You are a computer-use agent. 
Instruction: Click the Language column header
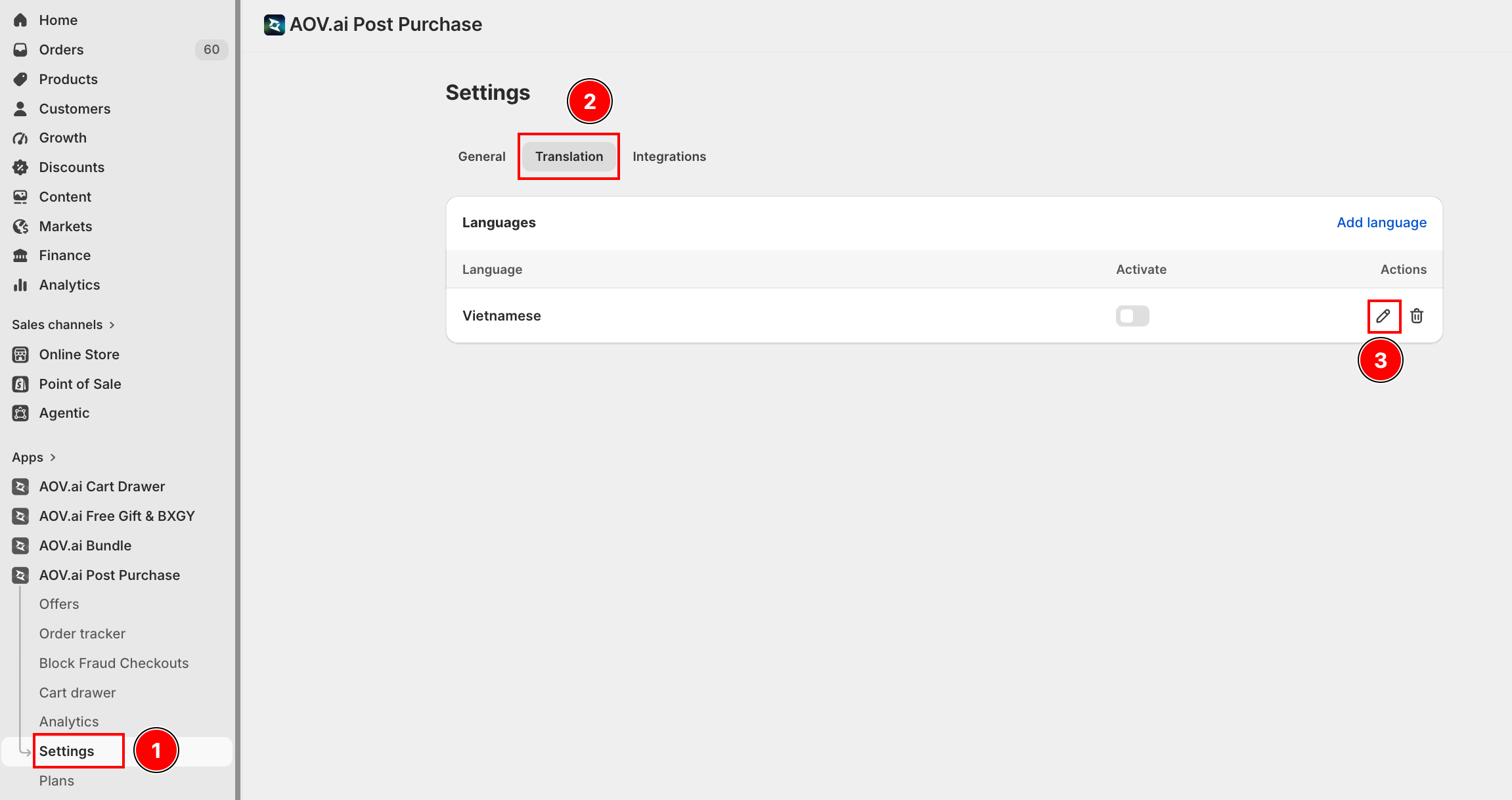492,269
